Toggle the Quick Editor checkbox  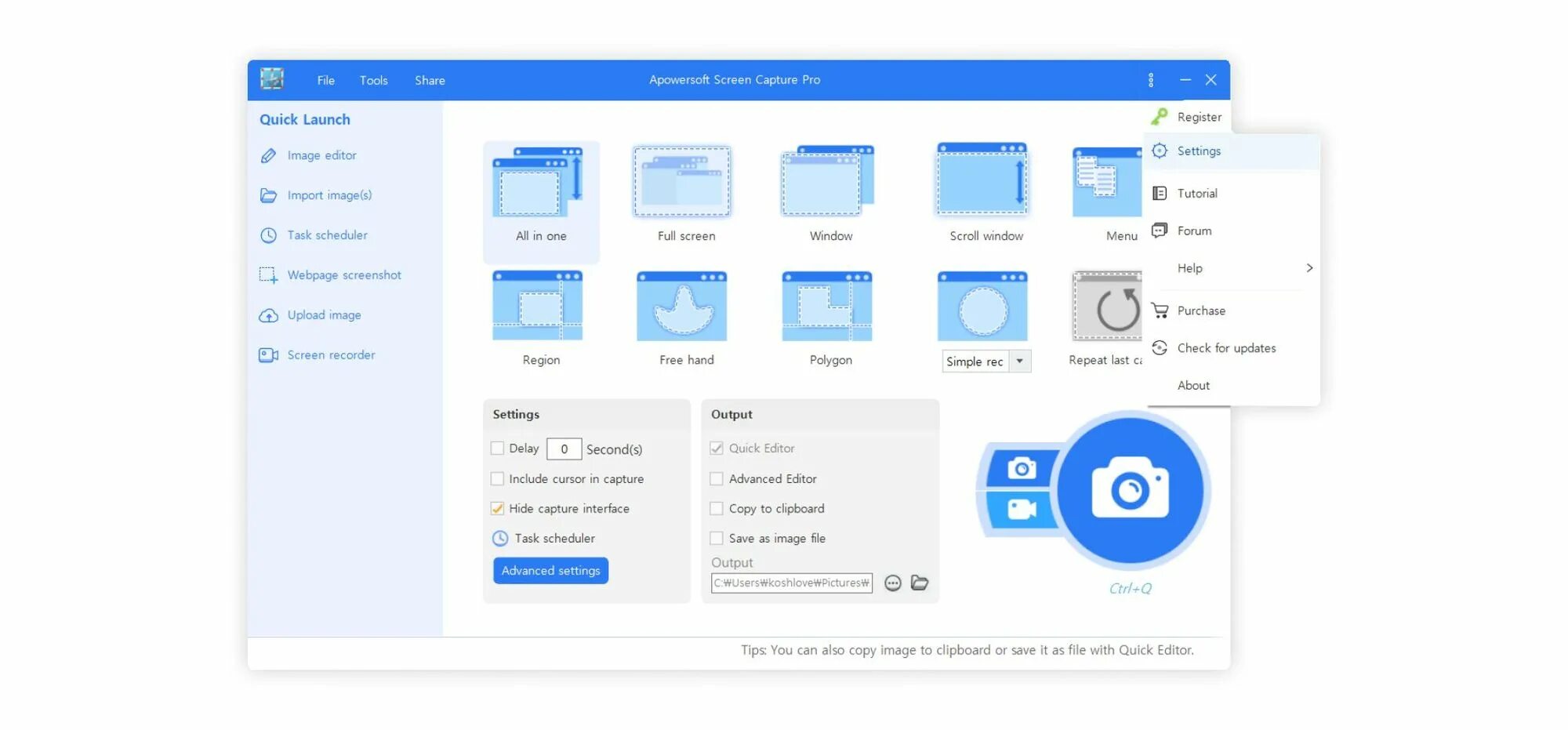(x=717, y=449)
